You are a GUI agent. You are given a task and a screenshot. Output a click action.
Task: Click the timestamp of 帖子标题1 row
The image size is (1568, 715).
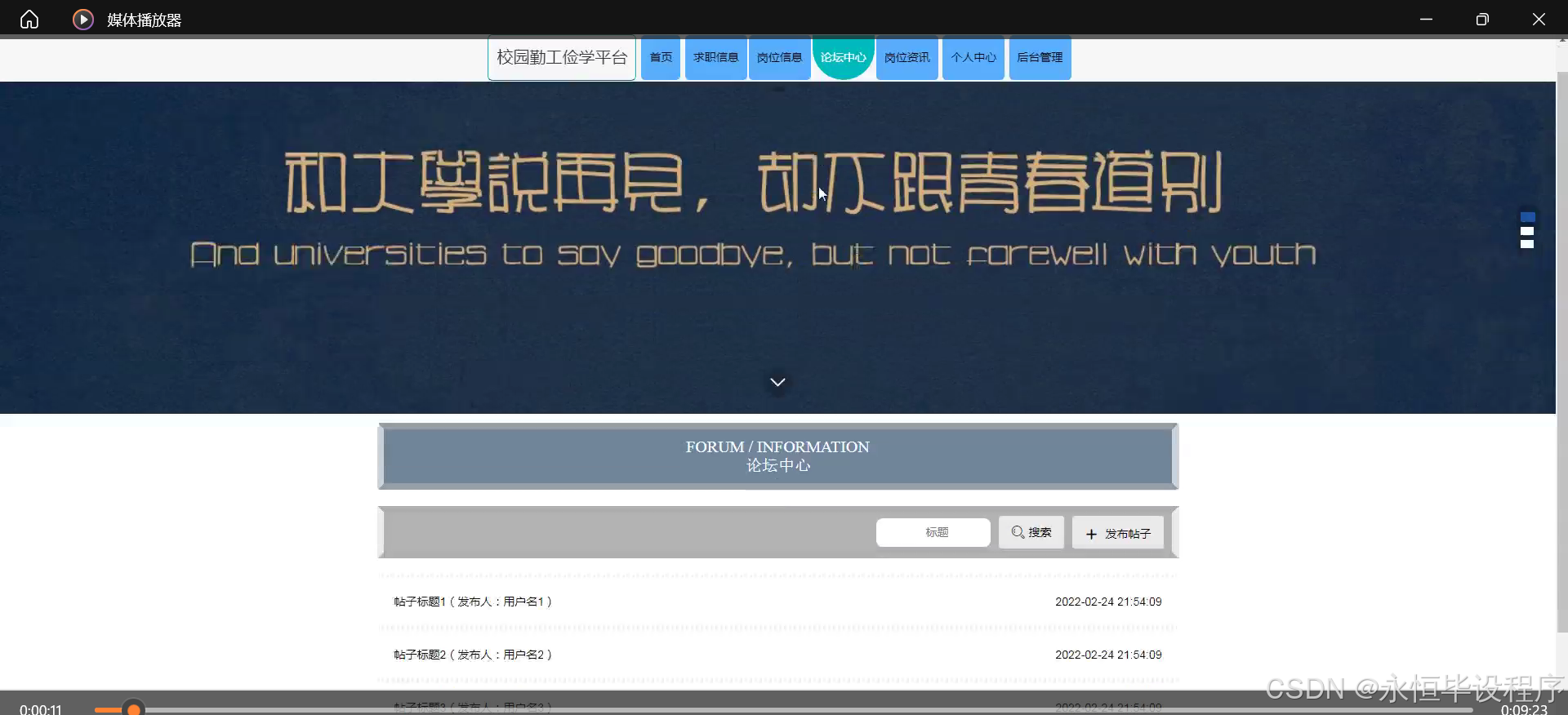(x=1108, y=602)
